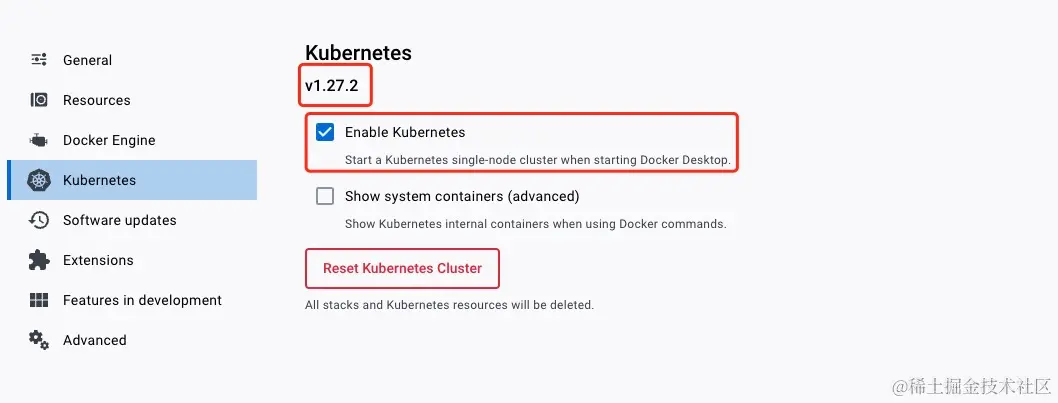Click the Enable Kubernetes label text

pyautogui.click(x=405, y=132)
